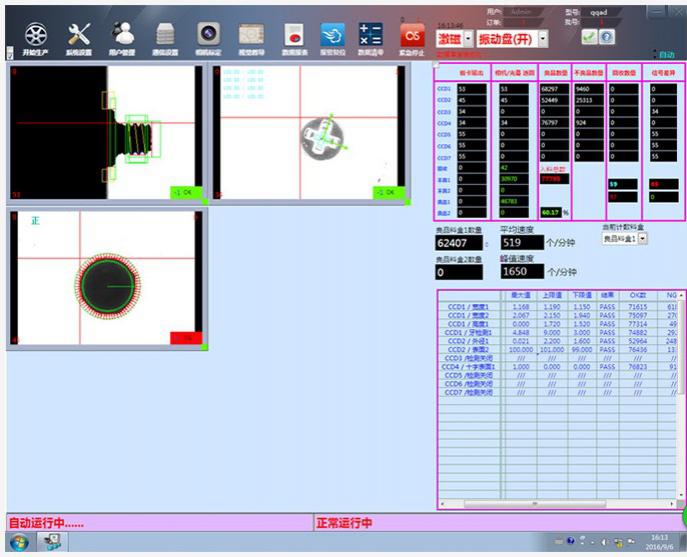Click the green 42 value in camera column
This screenshot has width=687, height=557.
point(514,168)
